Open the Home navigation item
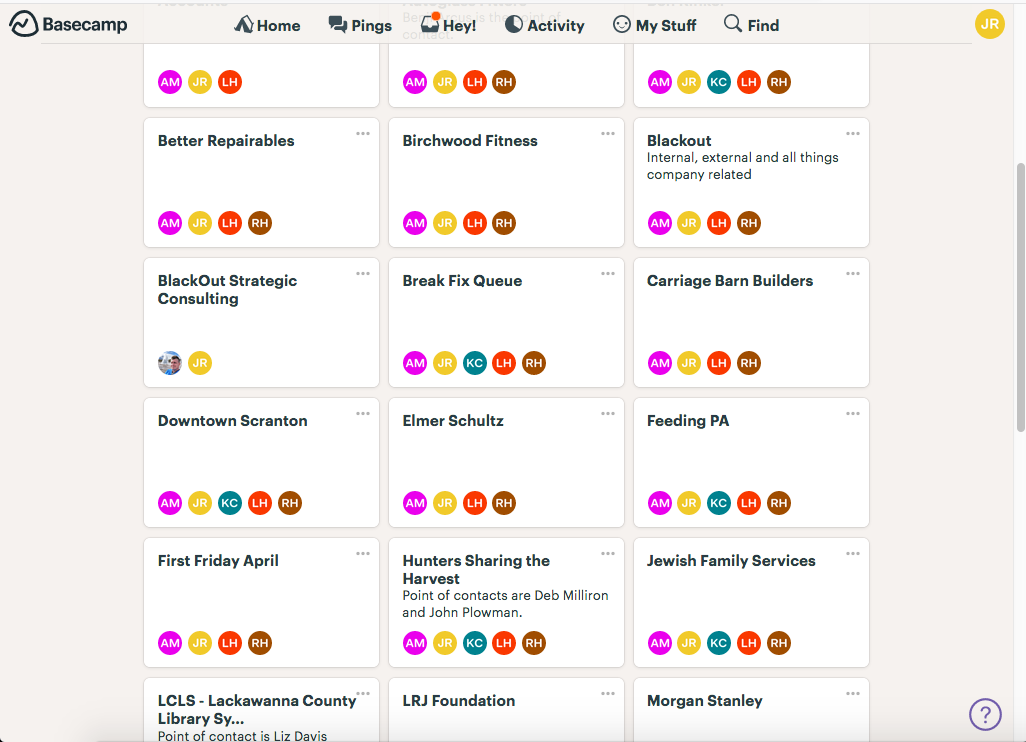 268,26
